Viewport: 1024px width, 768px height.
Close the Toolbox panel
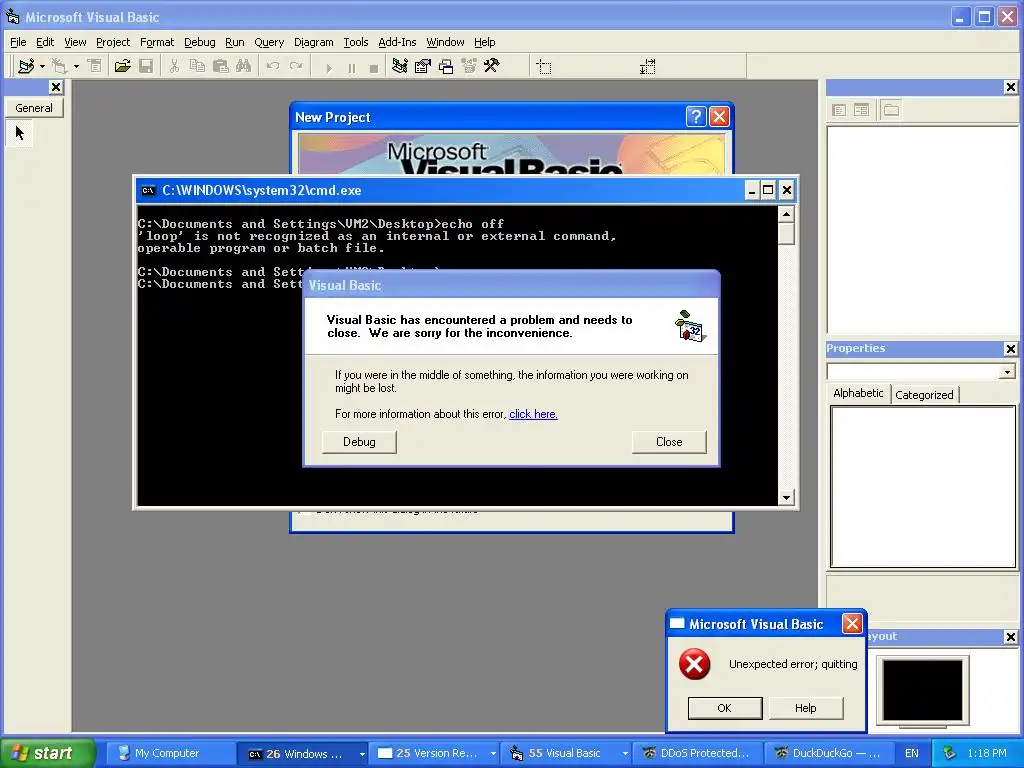[56, 87]
